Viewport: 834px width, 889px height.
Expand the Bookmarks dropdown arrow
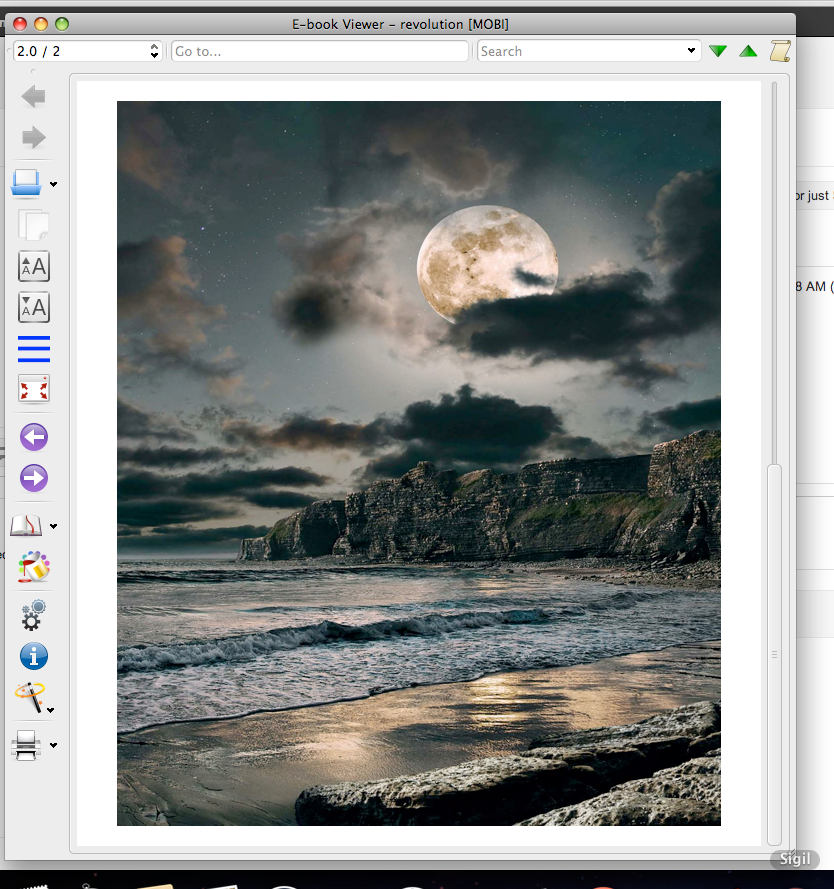coord(53,527)
